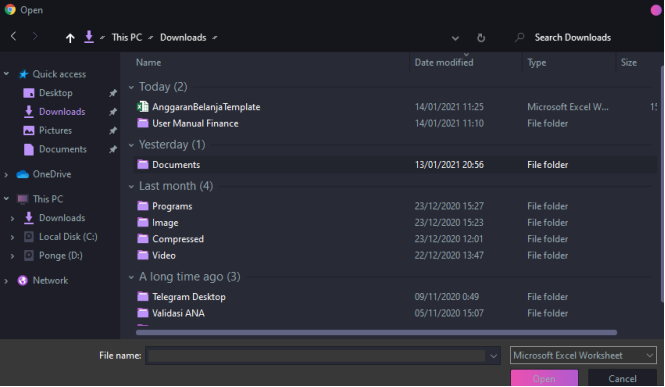
Task: Expand Local Disk (C:) in tree
Action: [12, 237]
